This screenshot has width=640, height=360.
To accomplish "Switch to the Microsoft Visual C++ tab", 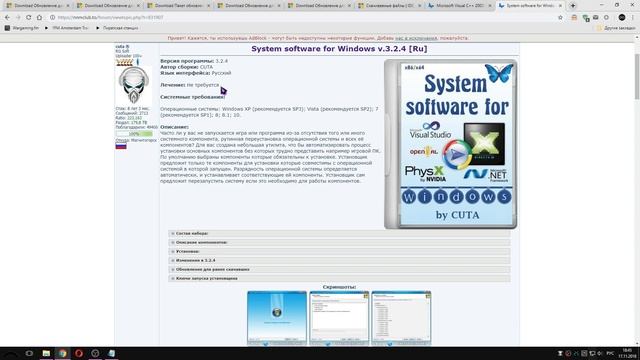I will click(460, 6).
